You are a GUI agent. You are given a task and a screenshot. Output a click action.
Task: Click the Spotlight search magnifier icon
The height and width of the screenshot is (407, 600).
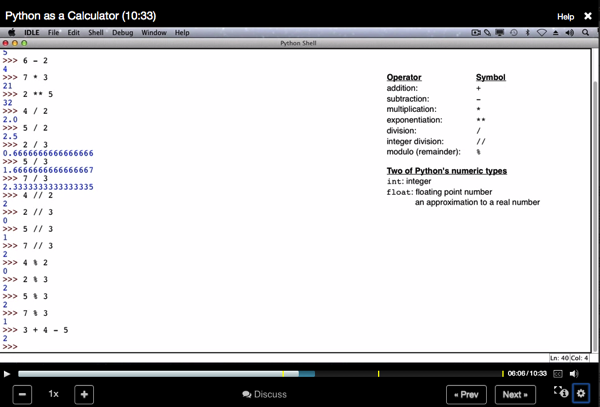click(585, 33)
